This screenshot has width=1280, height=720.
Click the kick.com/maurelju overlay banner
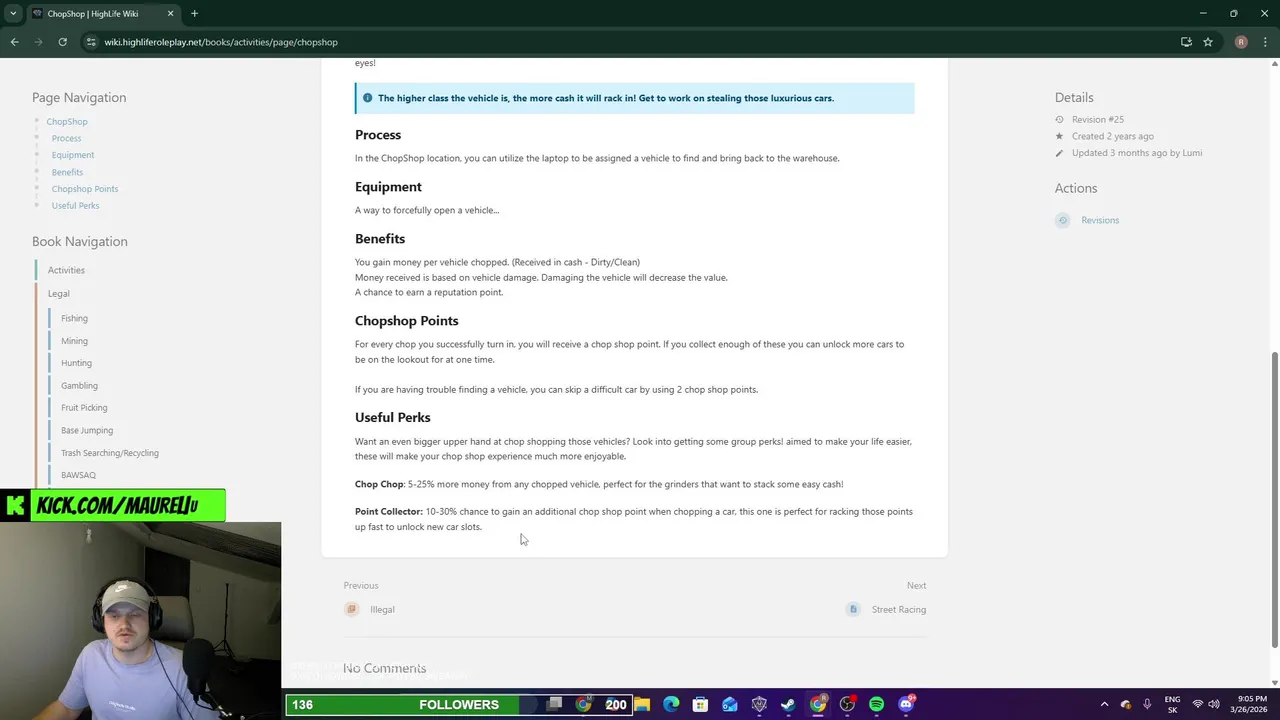[x=114, y=506]
